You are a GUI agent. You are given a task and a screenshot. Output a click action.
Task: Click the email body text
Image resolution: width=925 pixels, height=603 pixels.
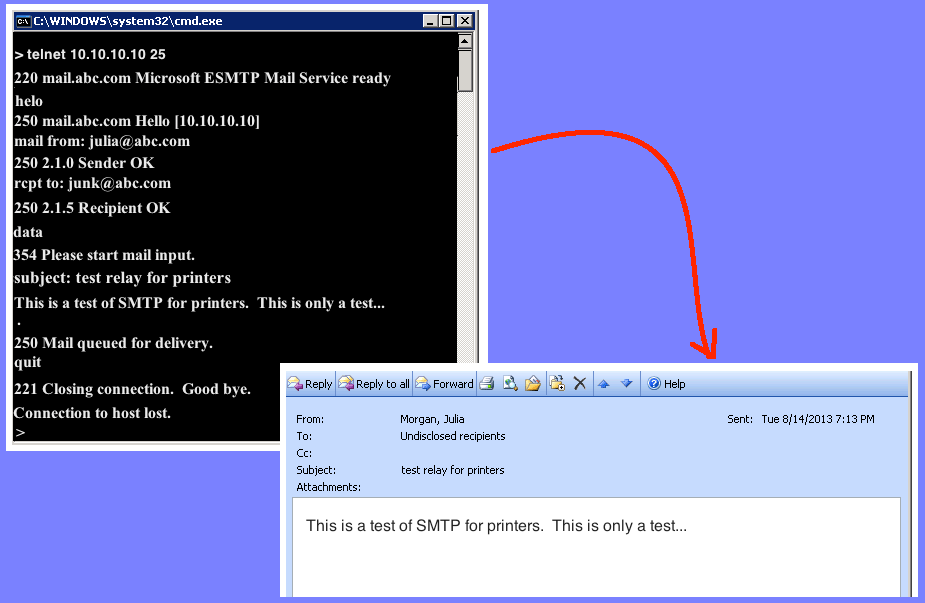[496, 526]
